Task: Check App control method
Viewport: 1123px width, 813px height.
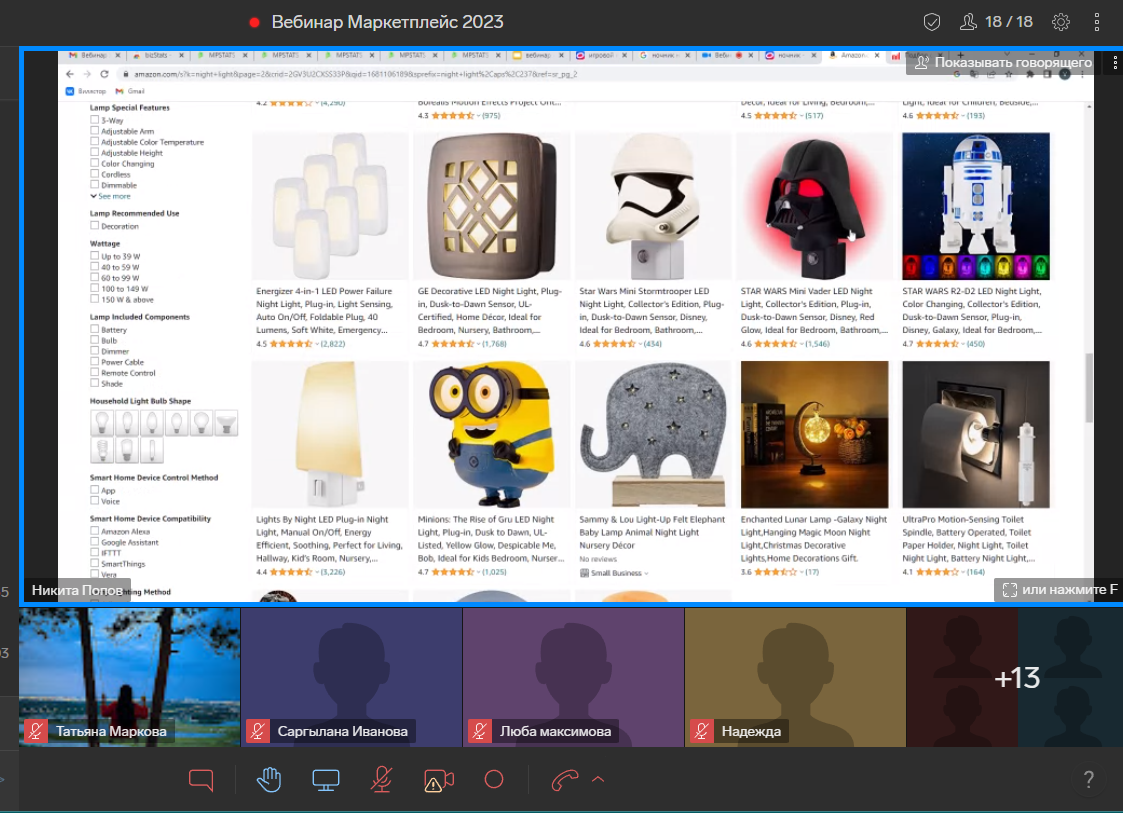Action: pos(95,490)
